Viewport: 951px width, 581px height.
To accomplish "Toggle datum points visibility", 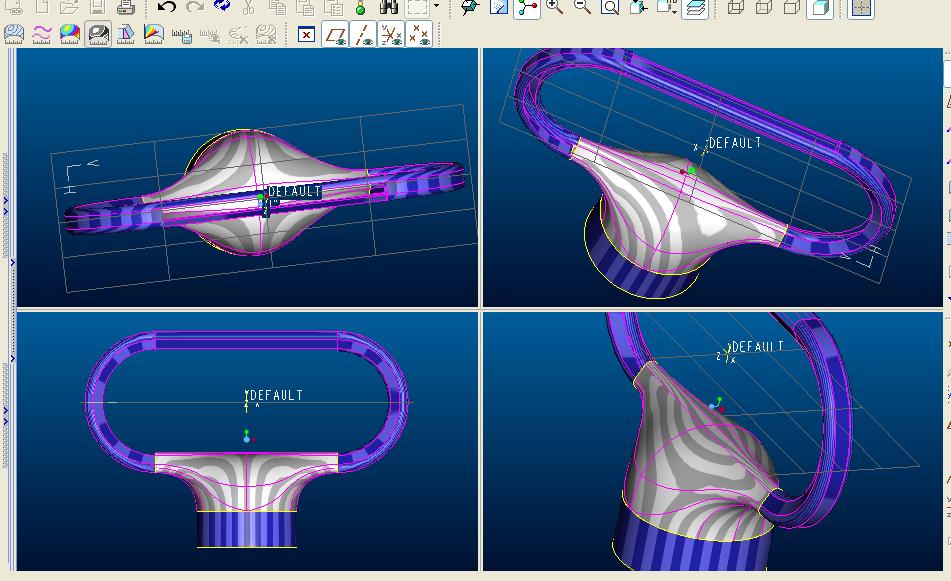I will click(x=419, y=35).
